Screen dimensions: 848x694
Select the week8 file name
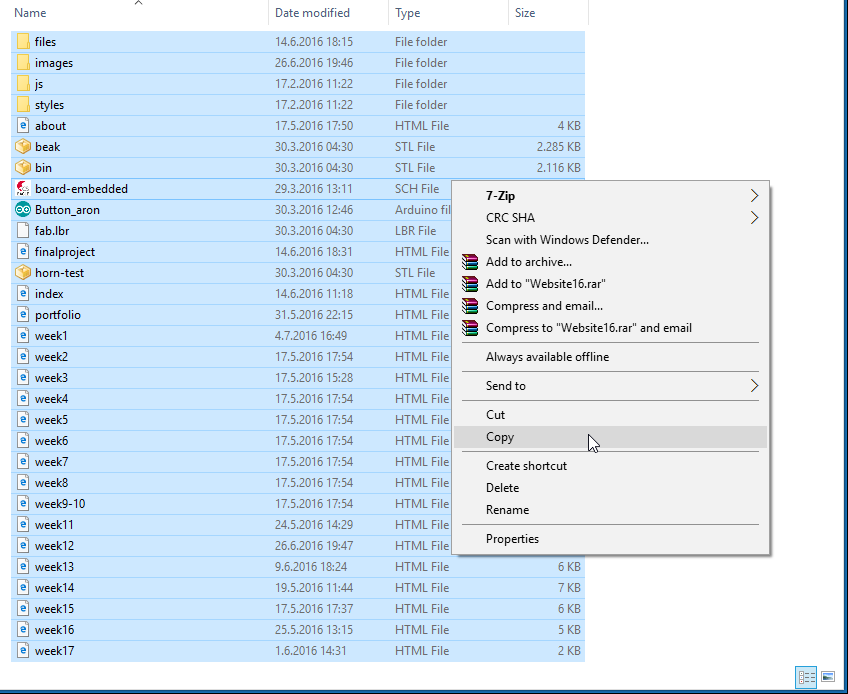tap(51, 483)
